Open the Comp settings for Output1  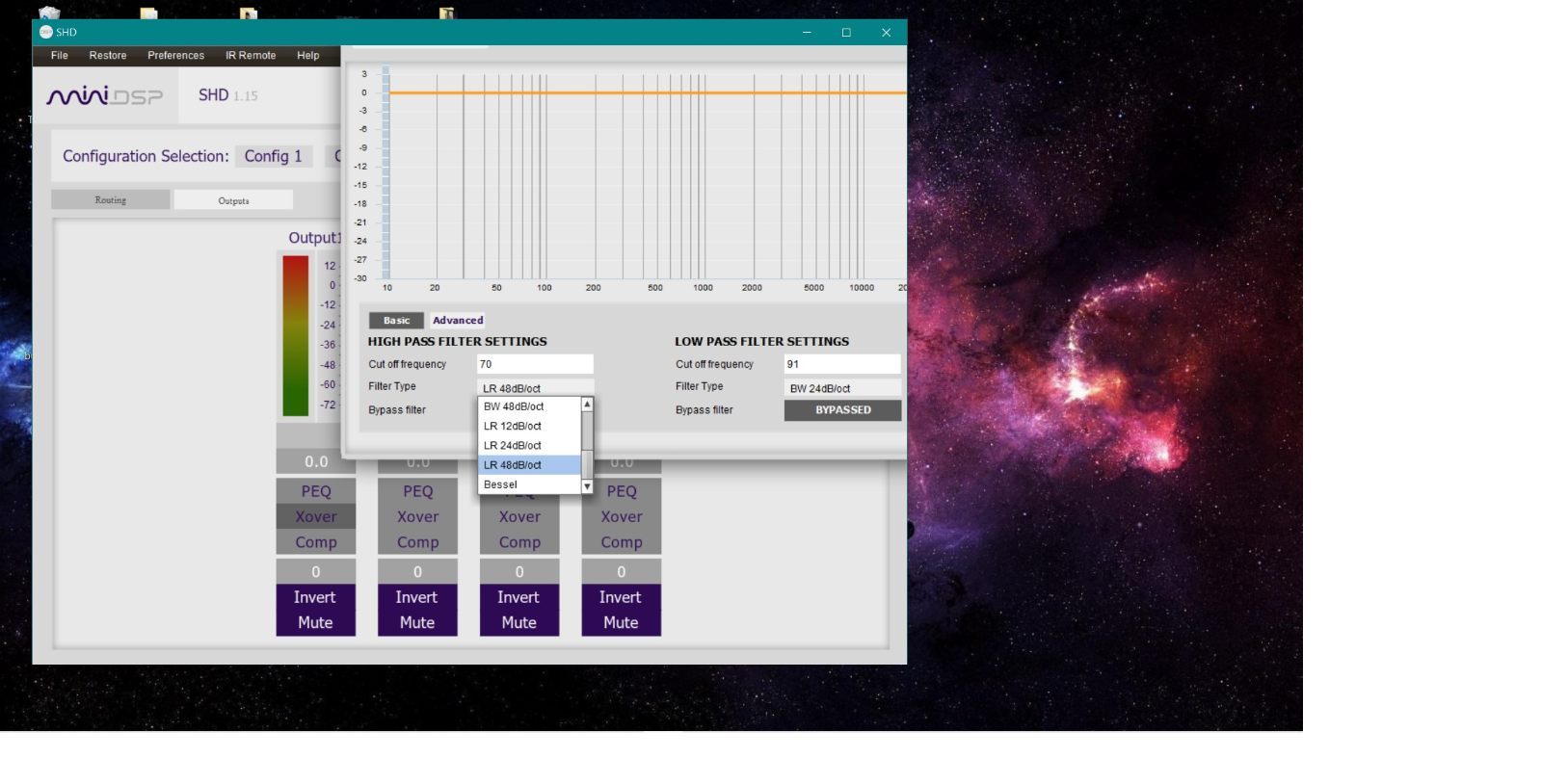coord(316,542)
